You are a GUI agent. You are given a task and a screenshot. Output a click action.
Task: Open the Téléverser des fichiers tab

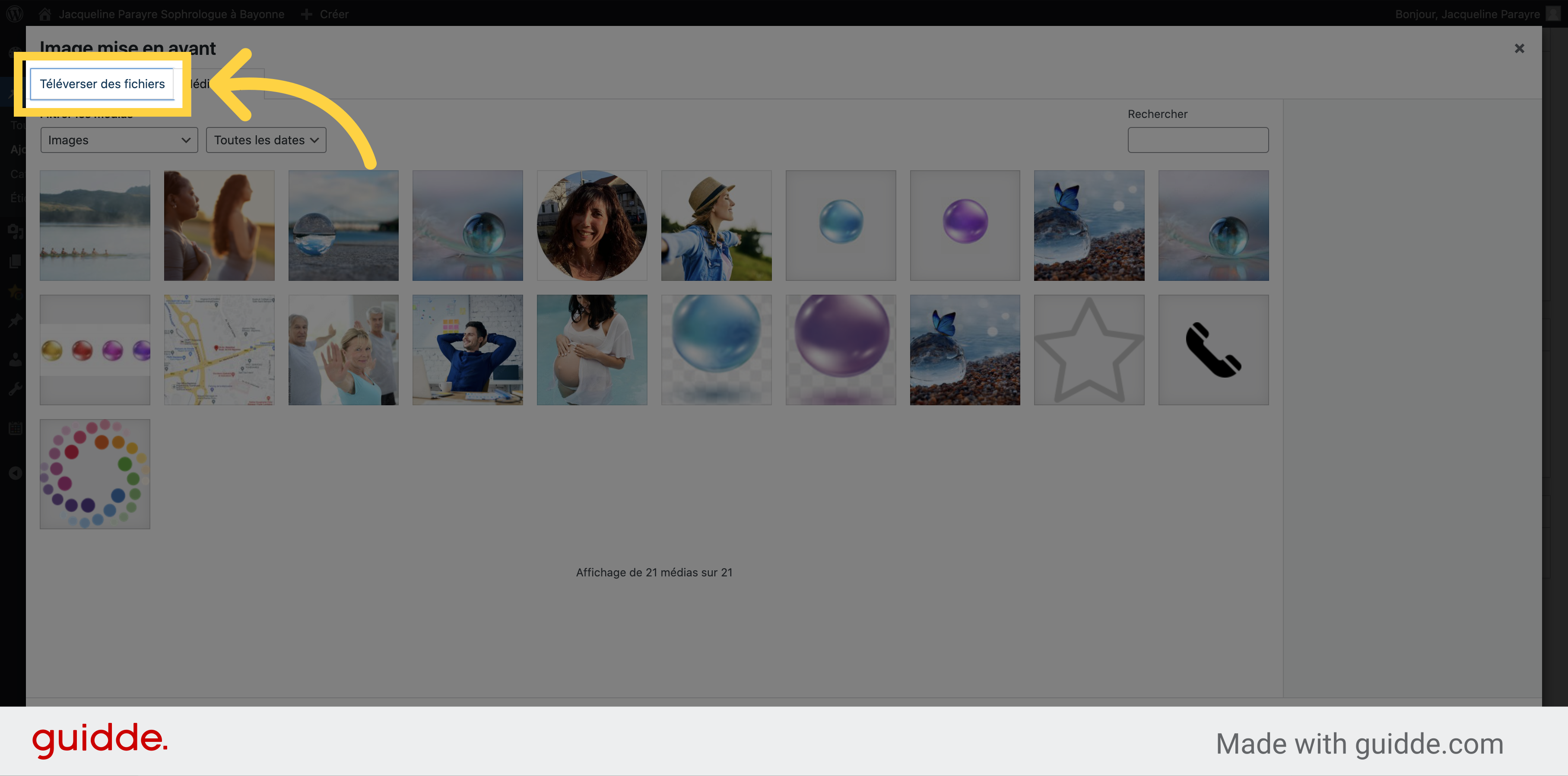[102, 84]
